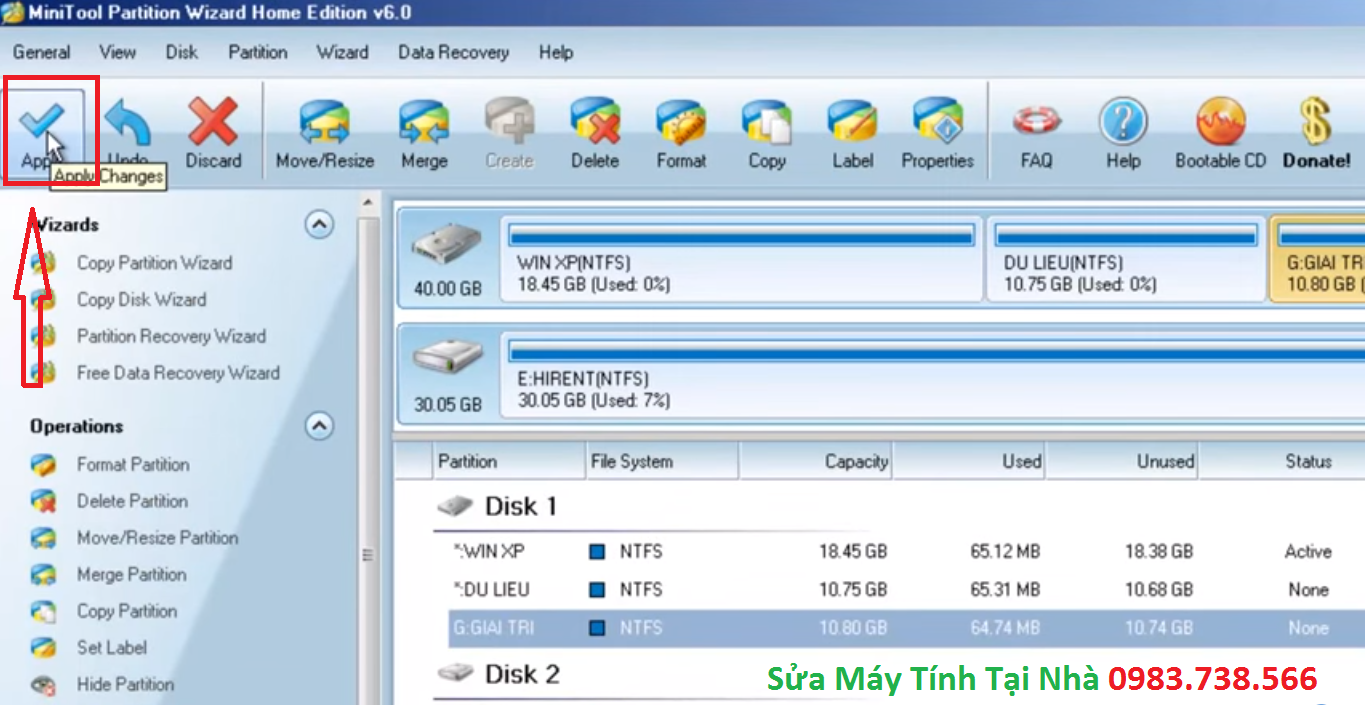
Task: Open the Help menu
Action: (556, 53)
